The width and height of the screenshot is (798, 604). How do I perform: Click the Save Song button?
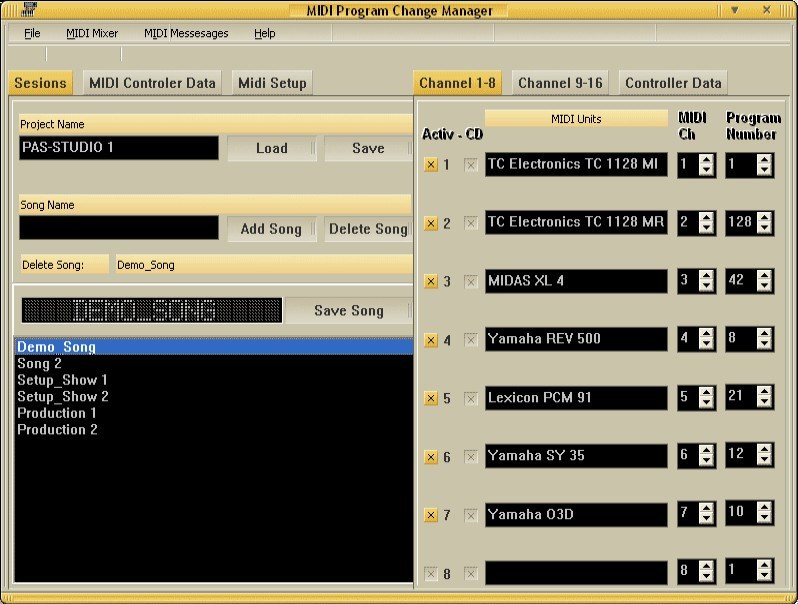coord(349,310)
